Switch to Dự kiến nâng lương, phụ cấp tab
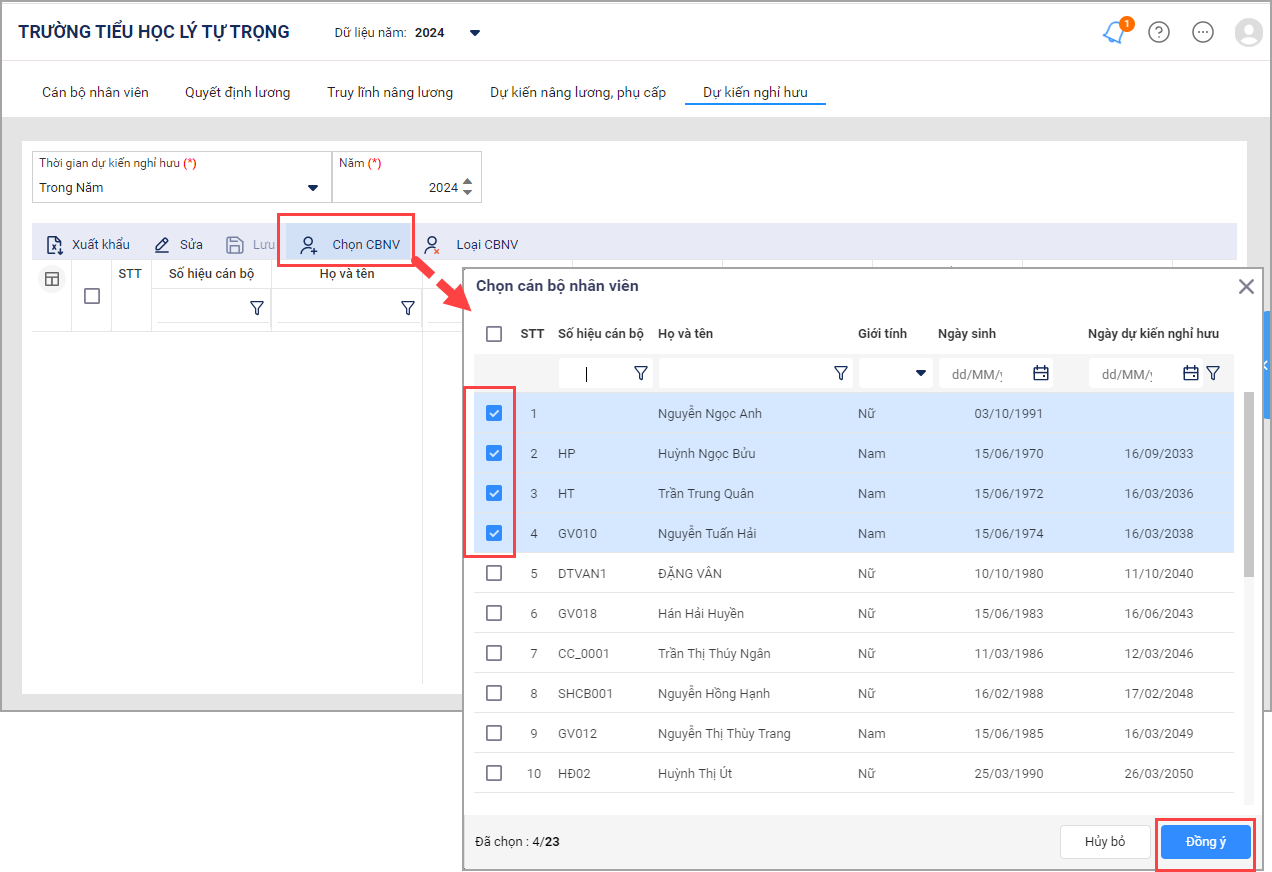This screenshot has height=872, width=1272. tap(578, 92)
